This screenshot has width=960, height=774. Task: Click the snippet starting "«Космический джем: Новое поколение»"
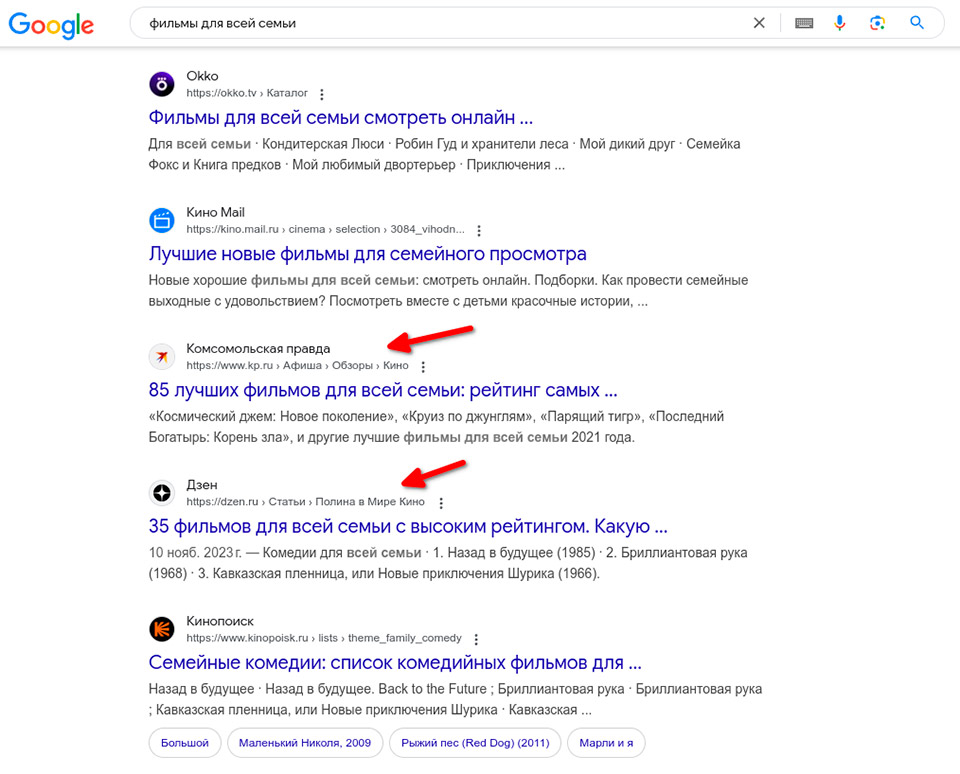coord(437,427)
